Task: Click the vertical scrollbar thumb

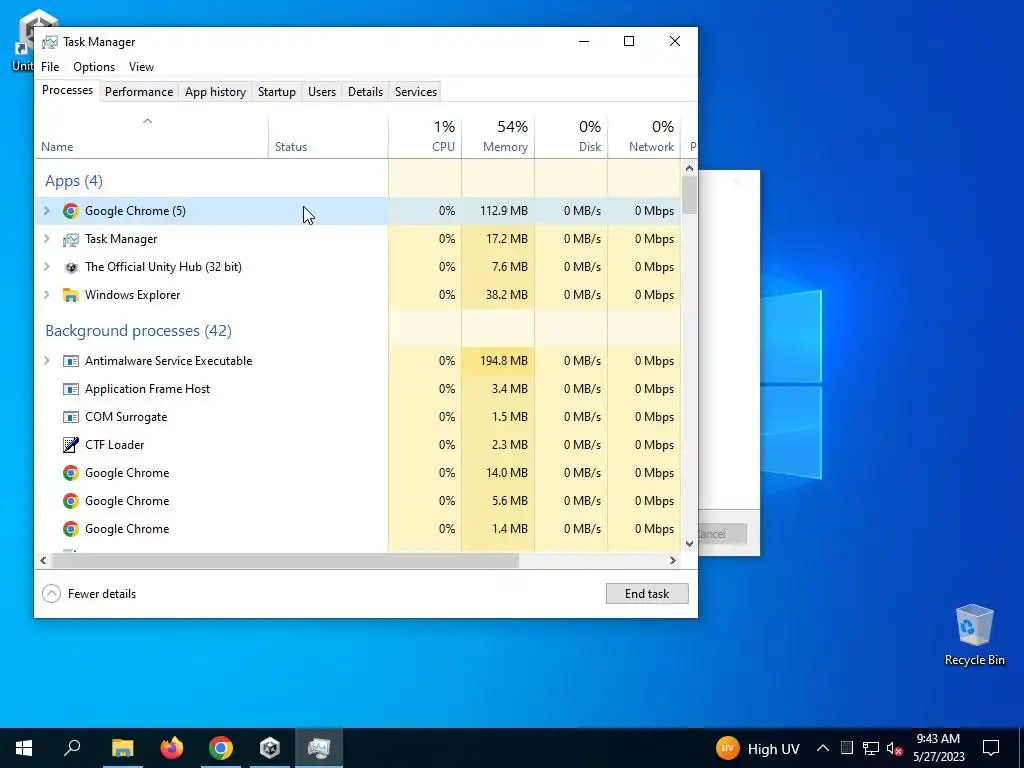Action: click(690, 195)
